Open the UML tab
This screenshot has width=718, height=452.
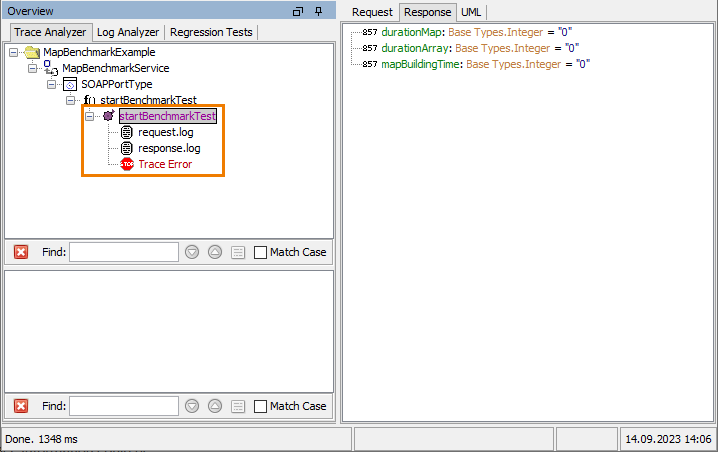pyautogui.click(x=470, y=12)
